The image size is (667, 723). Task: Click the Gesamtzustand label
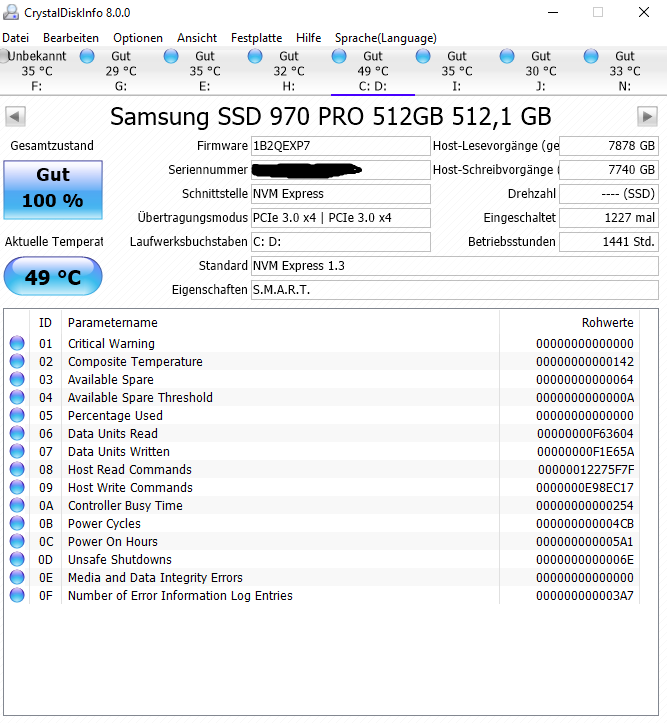point(52,146)
